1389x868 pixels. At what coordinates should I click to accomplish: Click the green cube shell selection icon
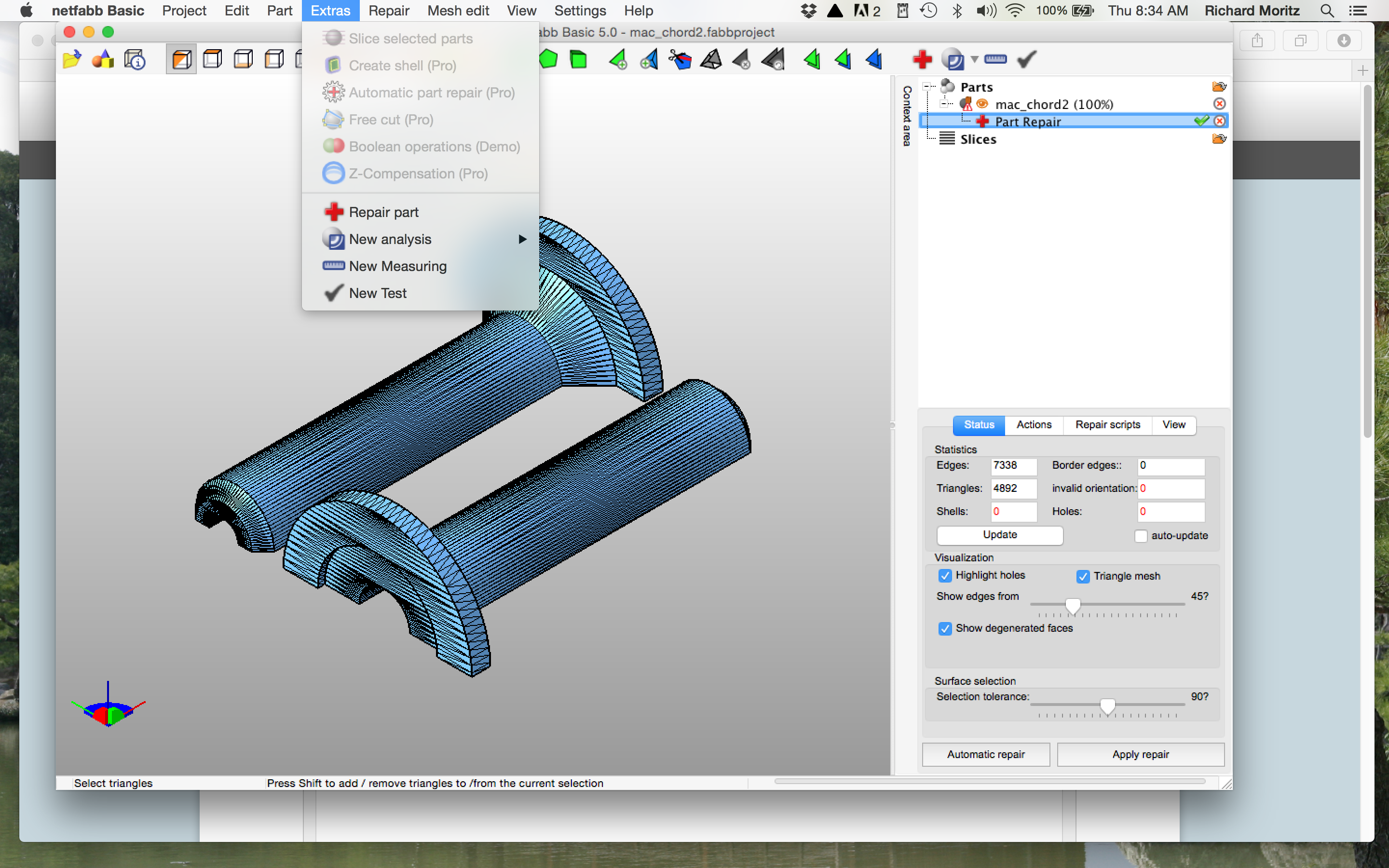(579, 59)
